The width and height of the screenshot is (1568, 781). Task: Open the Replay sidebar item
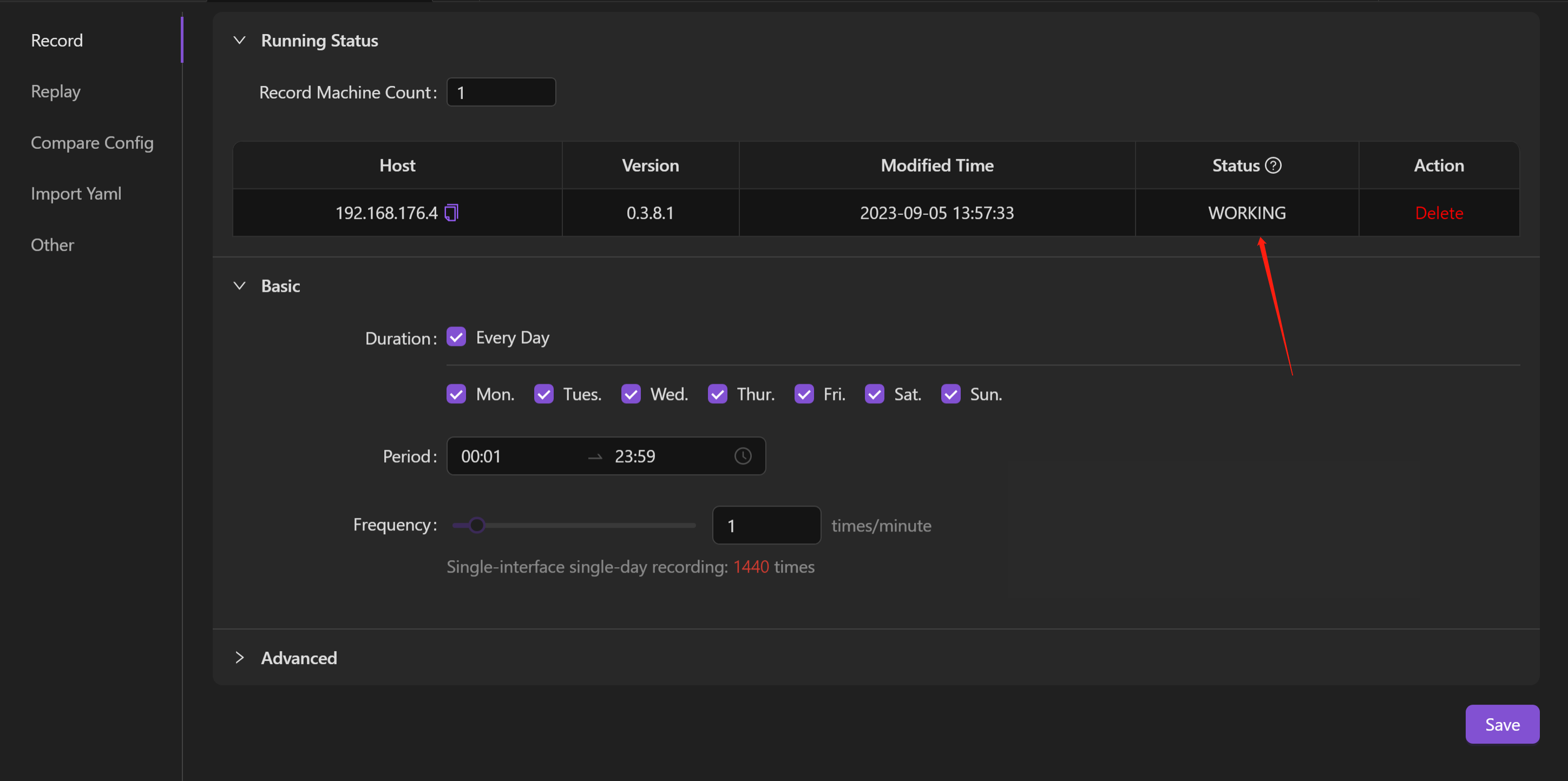(x=55, y=91)
